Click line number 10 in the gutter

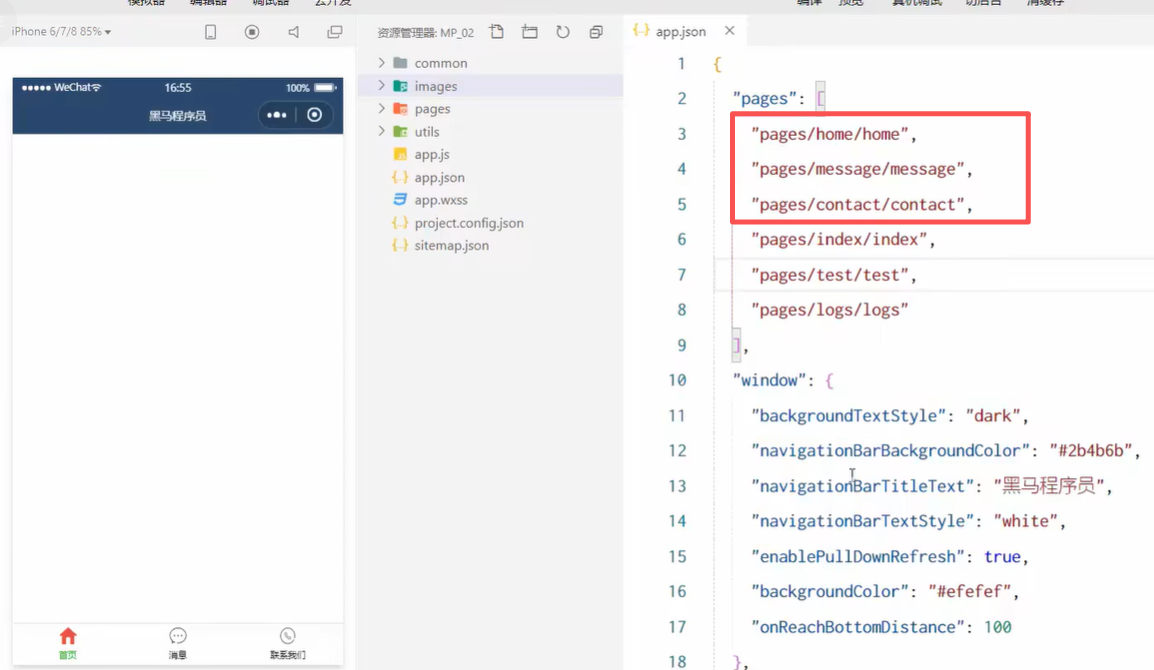(x=677, y=381)
